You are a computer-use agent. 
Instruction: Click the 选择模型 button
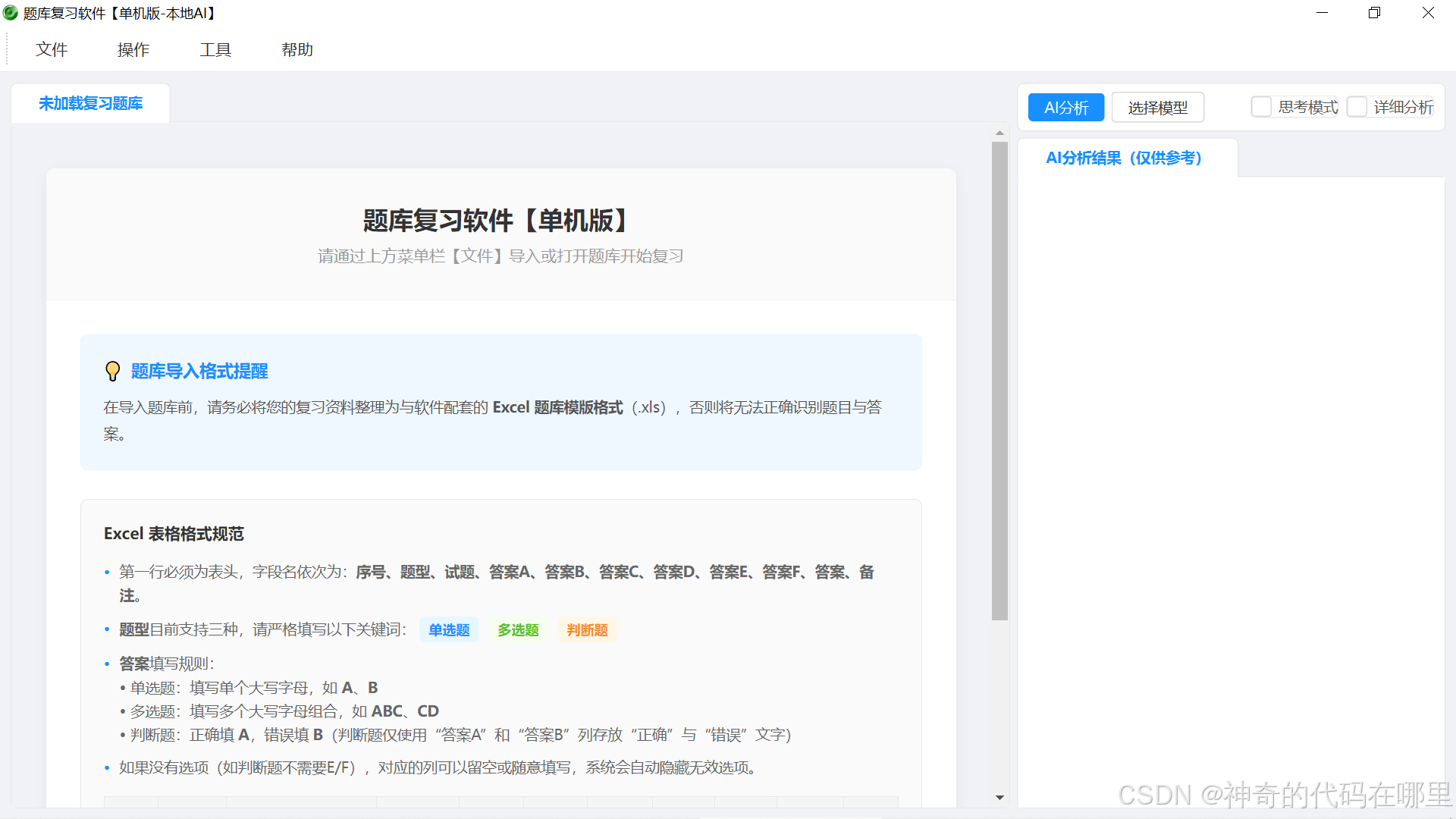[1158, 108]
